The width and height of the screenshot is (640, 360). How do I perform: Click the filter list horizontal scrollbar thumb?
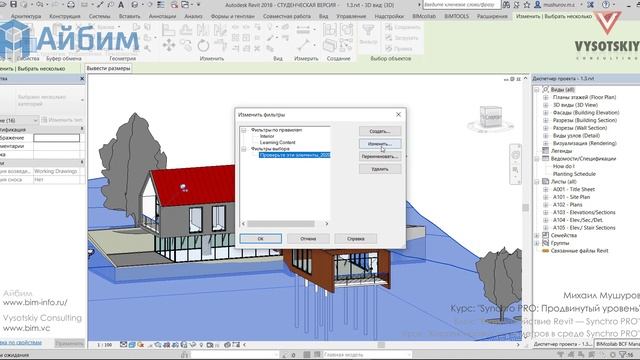pyautogui.click(x=281, y=224)
